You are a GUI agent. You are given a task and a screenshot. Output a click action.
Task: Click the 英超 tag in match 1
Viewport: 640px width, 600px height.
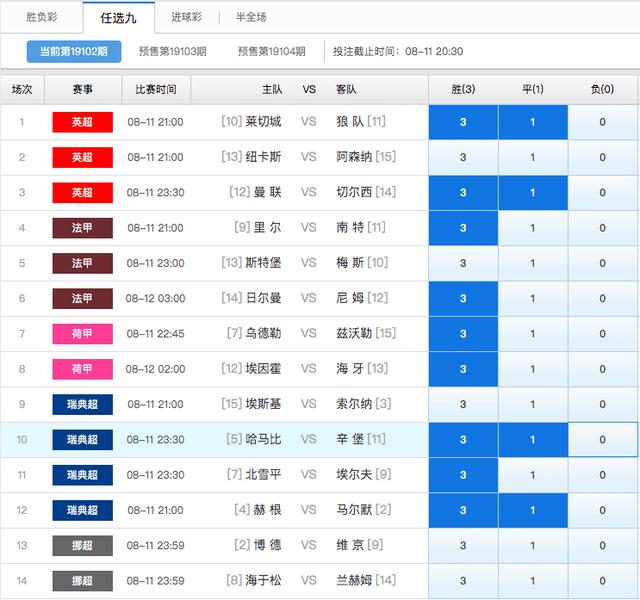click(x=82, y=122)
